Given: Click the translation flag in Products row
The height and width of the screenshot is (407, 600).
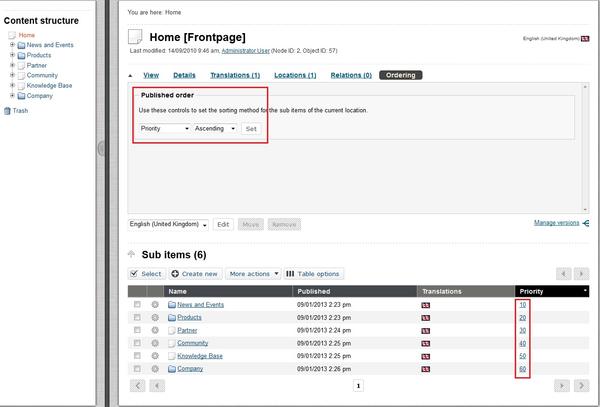Looking at the screenshot, I should [426, 318].
